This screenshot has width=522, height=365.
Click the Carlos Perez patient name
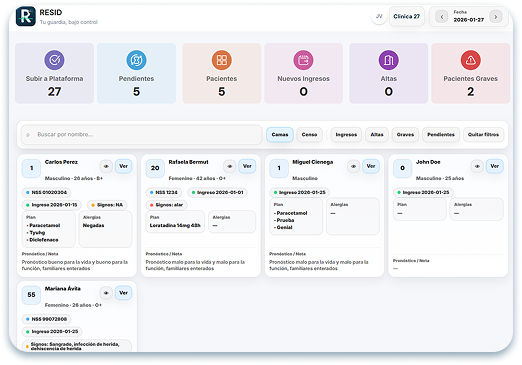(61, 162)
